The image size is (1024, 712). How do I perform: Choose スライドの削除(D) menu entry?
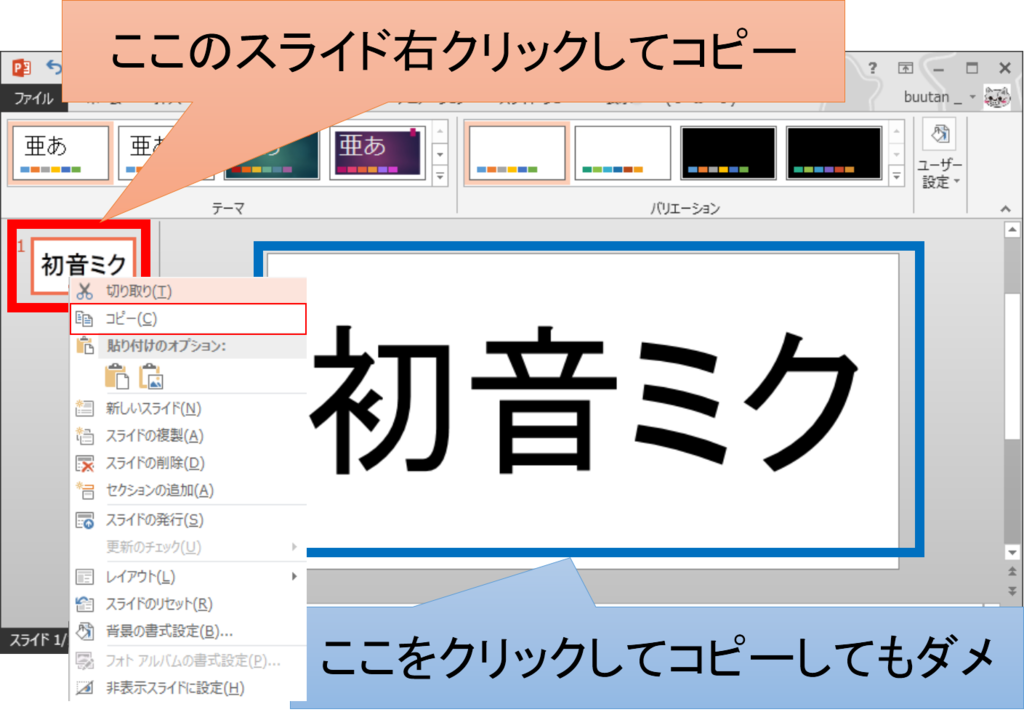tap(187, 463)
